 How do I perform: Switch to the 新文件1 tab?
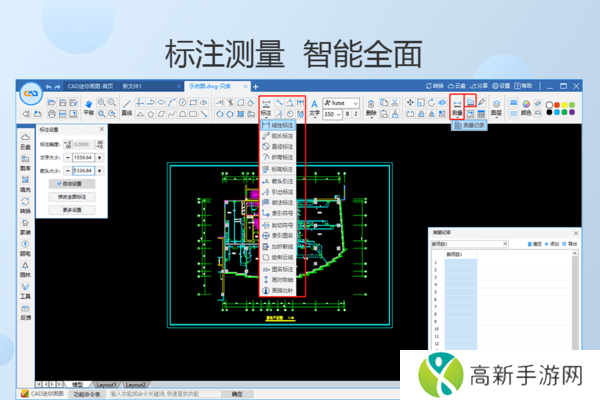133,87
